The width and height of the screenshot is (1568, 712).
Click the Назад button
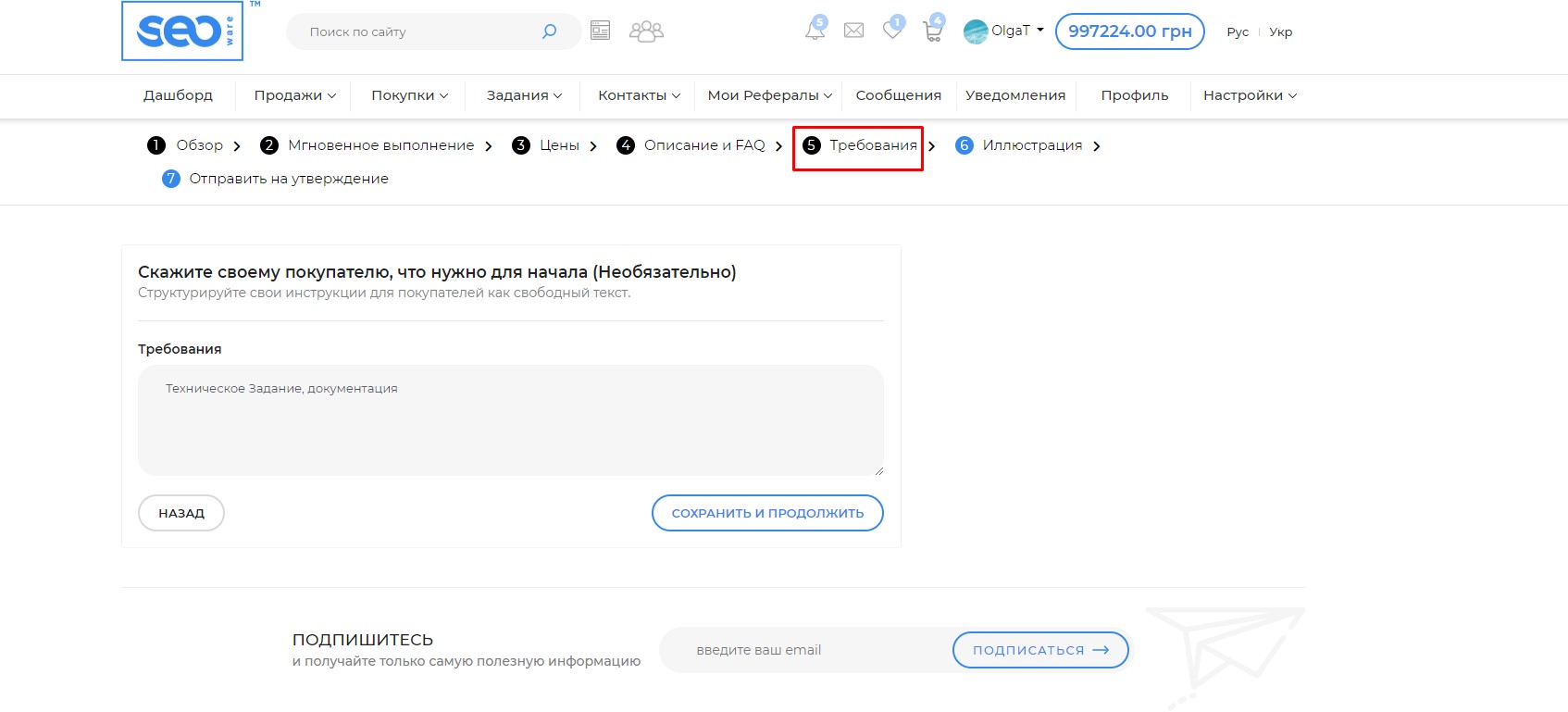pos(181,513)
